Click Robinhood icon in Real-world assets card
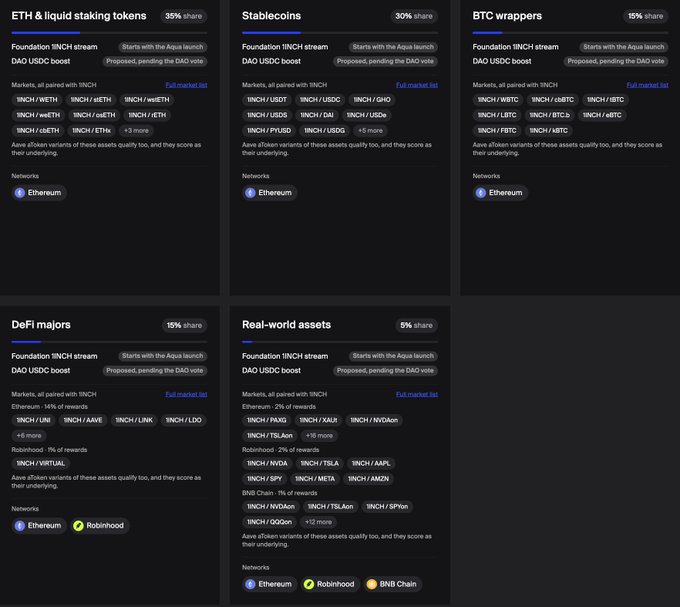 [x=309, y=584]
